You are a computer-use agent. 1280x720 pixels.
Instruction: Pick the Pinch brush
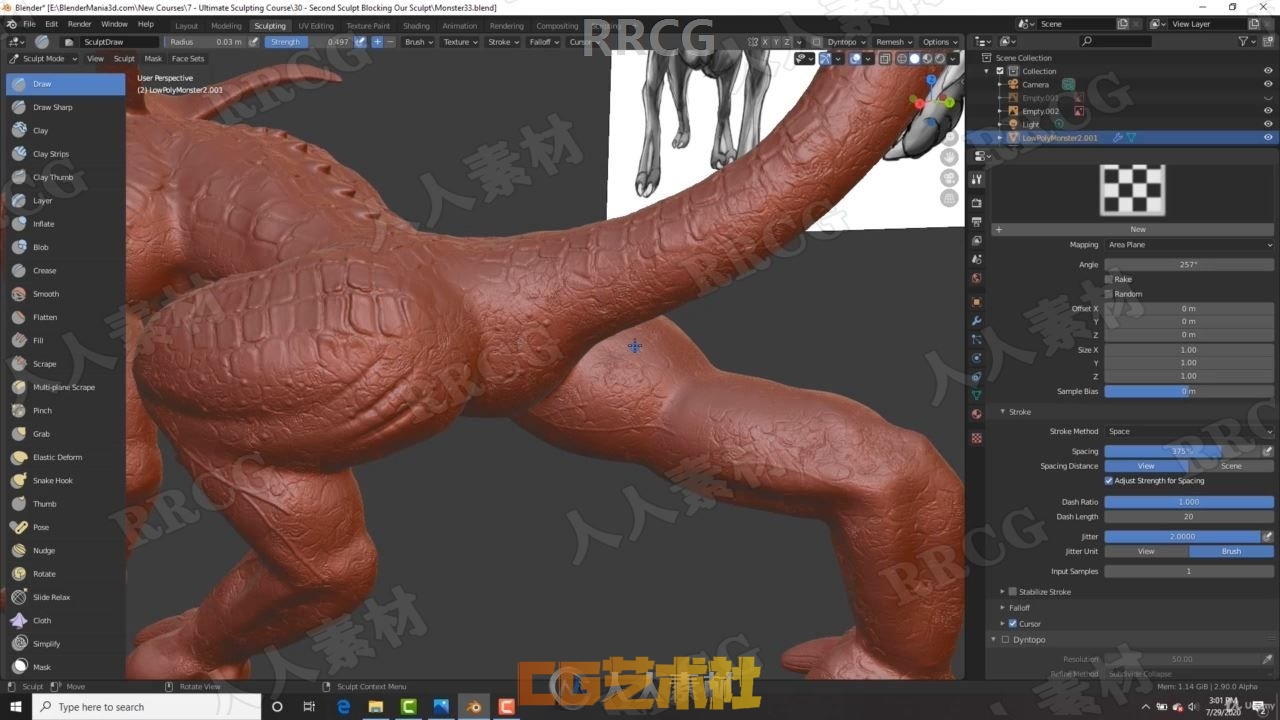pyautogui.click(x=65, y=411)
